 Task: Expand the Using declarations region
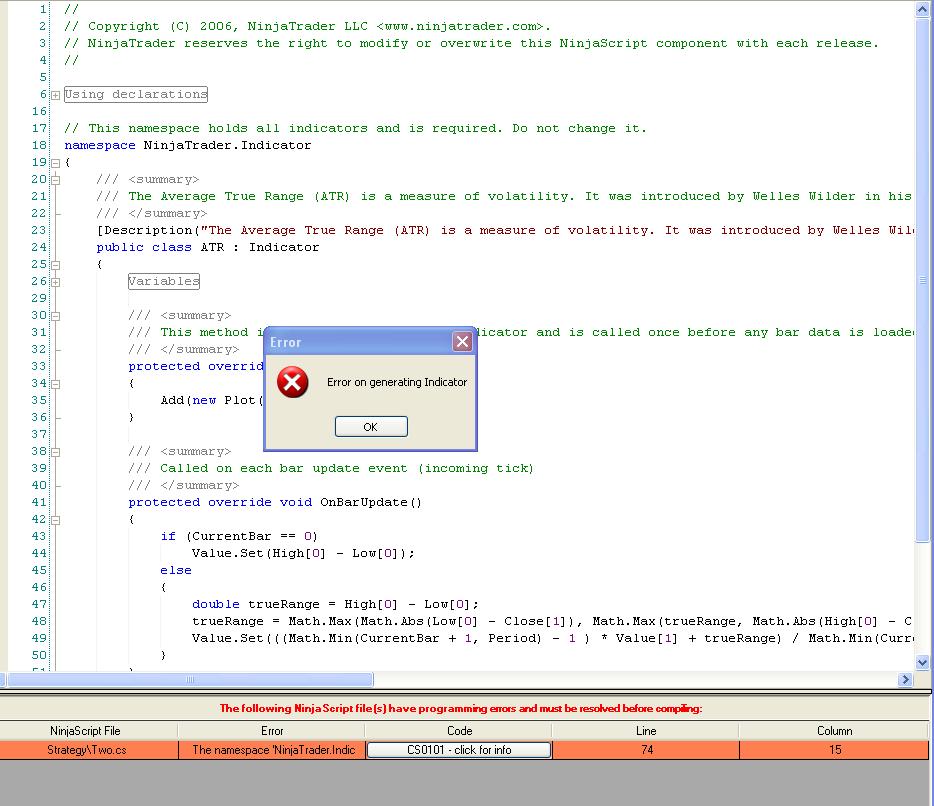(55, 95)
